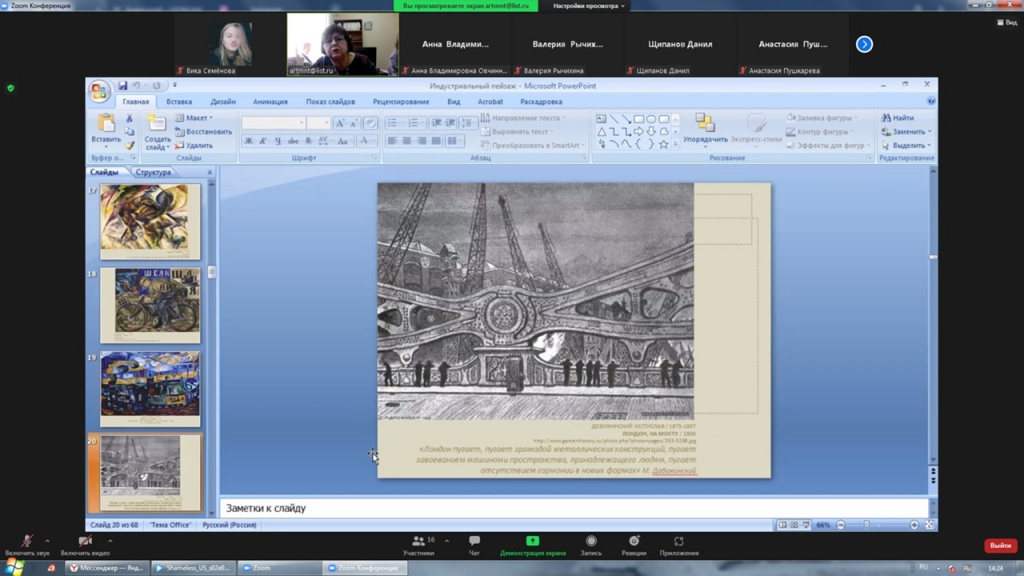Open the Показ слайдов ribbon tab

coord(330,101)
